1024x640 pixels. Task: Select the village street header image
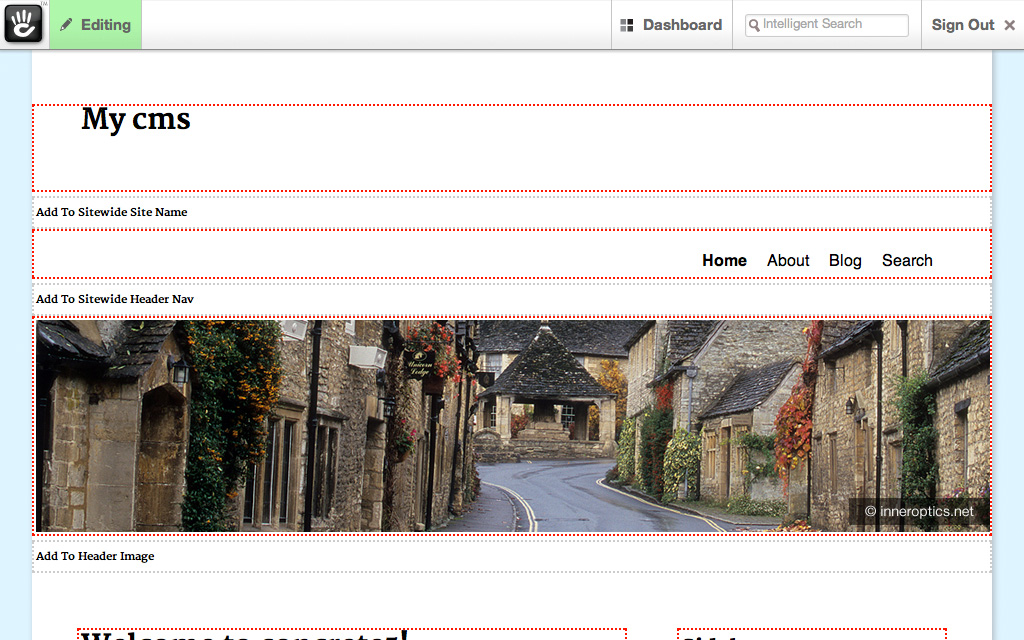512,425
